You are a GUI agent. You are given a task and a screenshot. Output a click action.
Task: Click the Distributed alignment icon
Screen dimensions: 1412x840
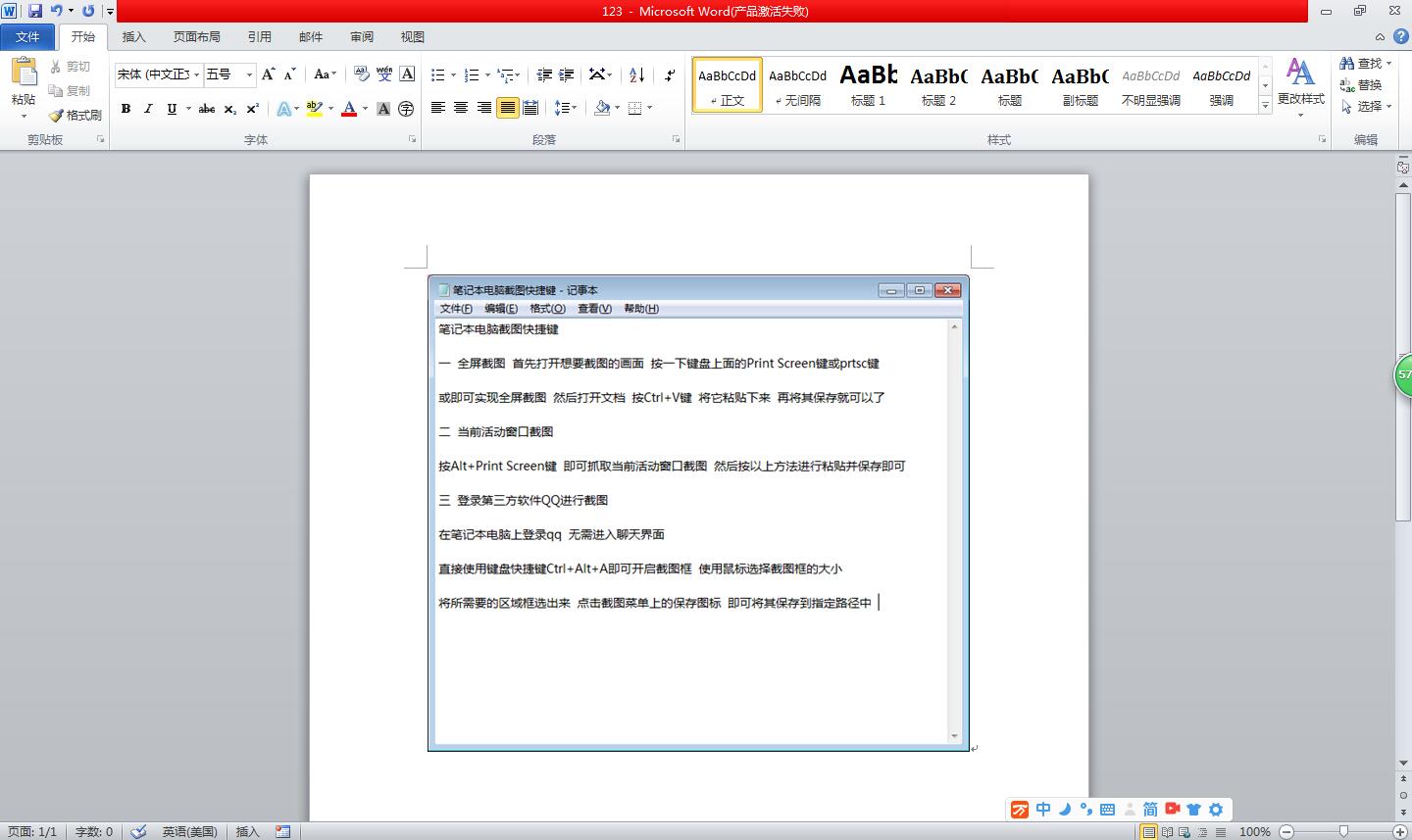530,108
